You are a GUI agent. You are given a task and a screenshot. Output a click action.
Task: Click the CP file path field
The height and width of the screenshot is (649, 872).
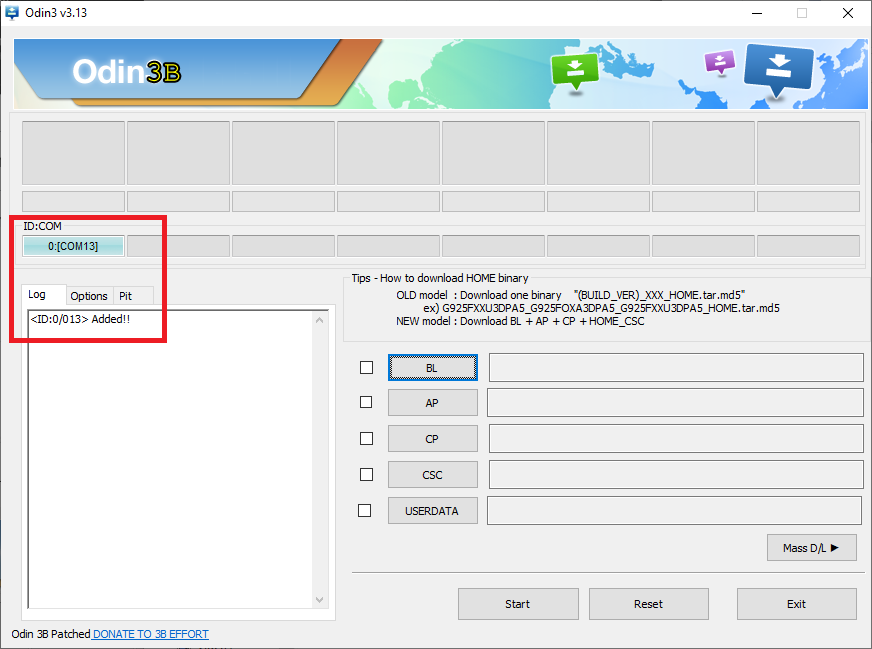point(676,438)
